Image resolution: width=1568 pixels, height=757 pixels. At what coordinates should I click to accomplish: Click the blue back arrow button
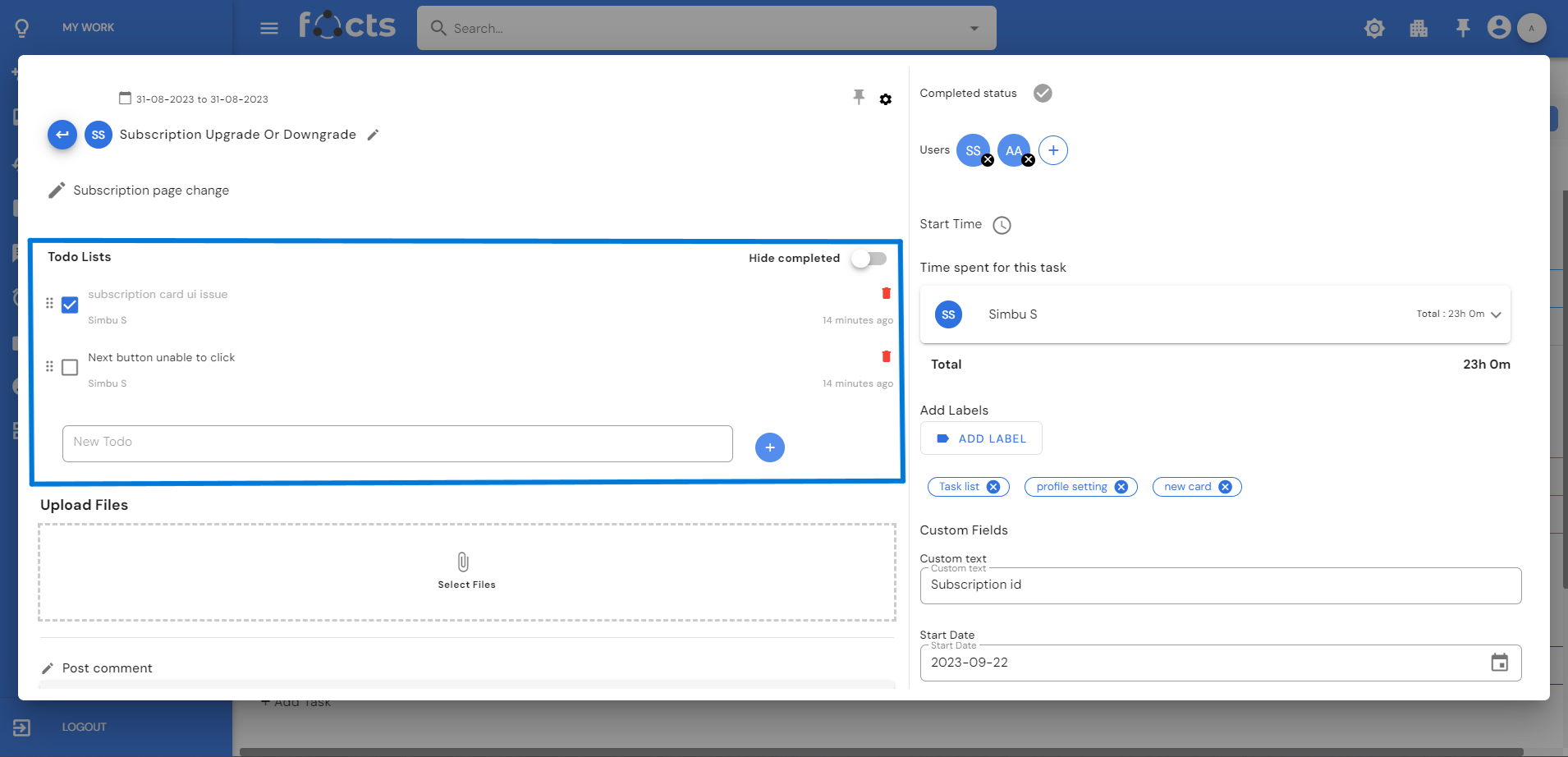coord(62,135)
